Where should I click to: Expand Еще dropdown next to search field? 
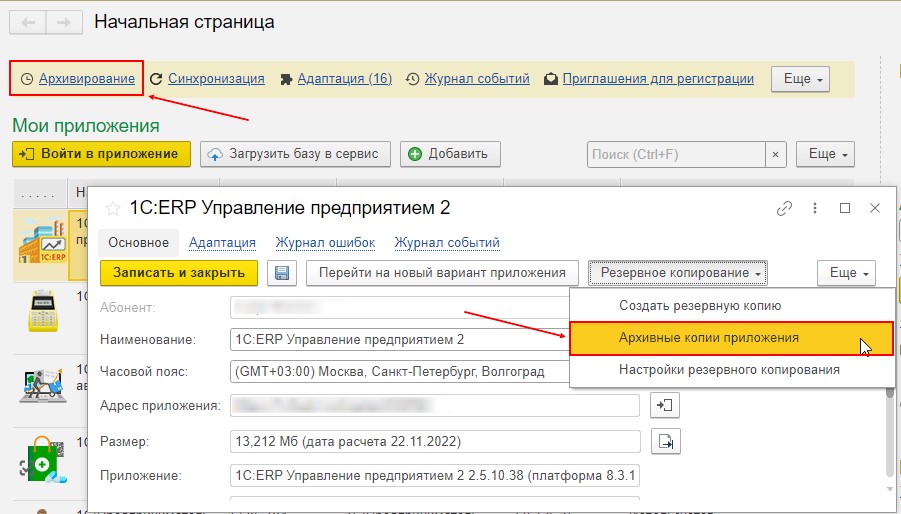(825, 154)
